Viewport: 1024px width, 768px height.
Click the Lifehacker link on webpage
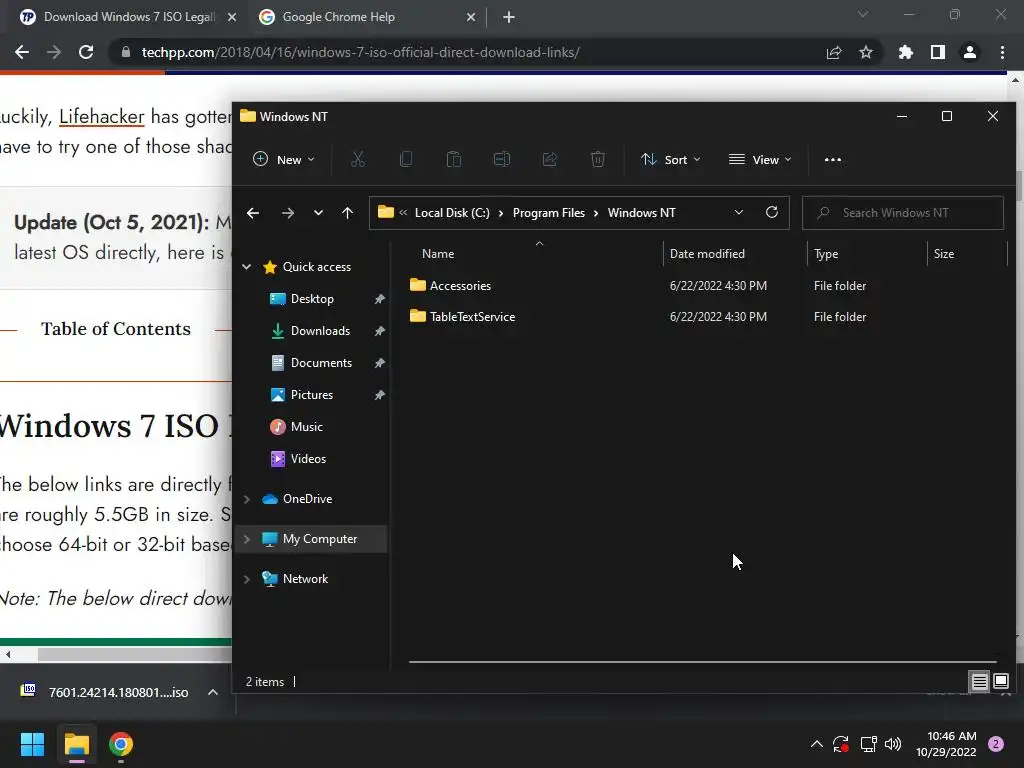tap(101, 116)
